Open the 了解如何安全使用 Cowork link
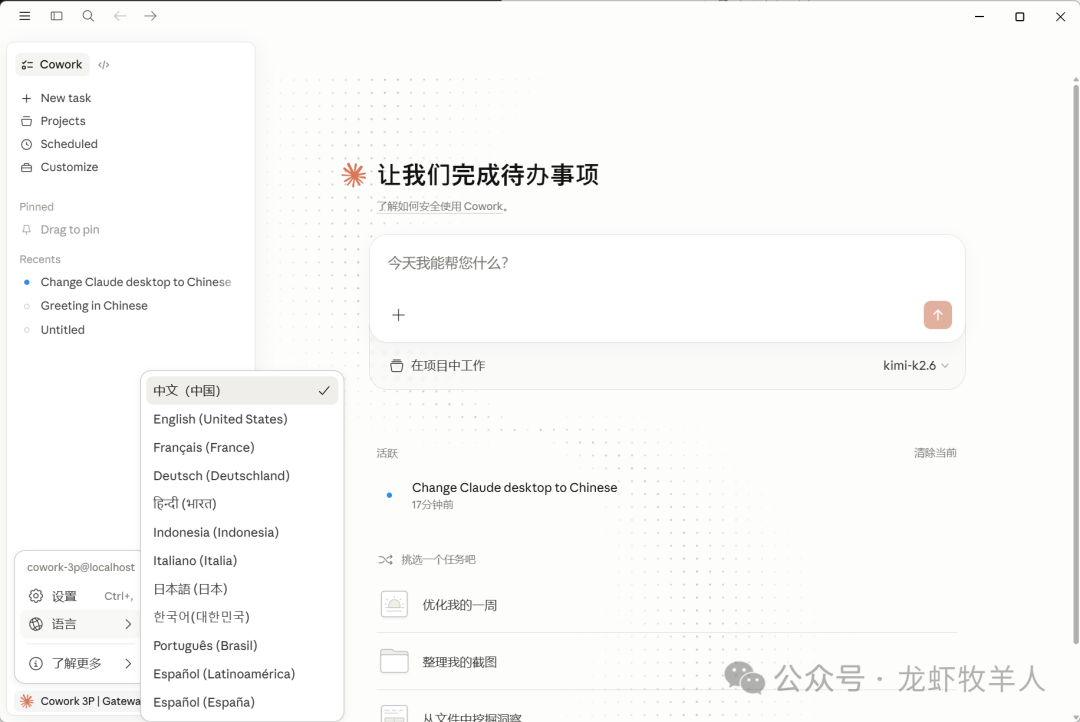Image resolution: width=1080 pixels, height=722 pixels. click(x=441, y=206)
